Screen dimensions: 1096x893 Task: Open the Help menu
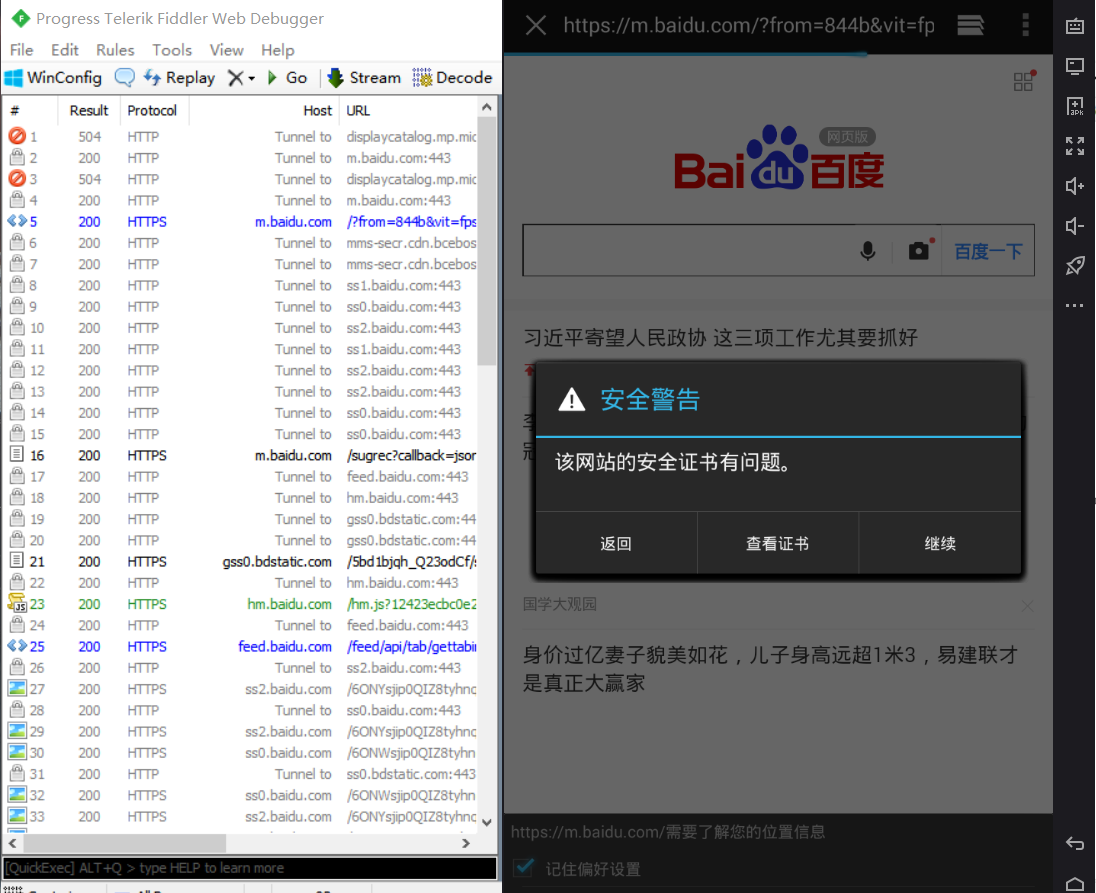(x=277, y=50)
